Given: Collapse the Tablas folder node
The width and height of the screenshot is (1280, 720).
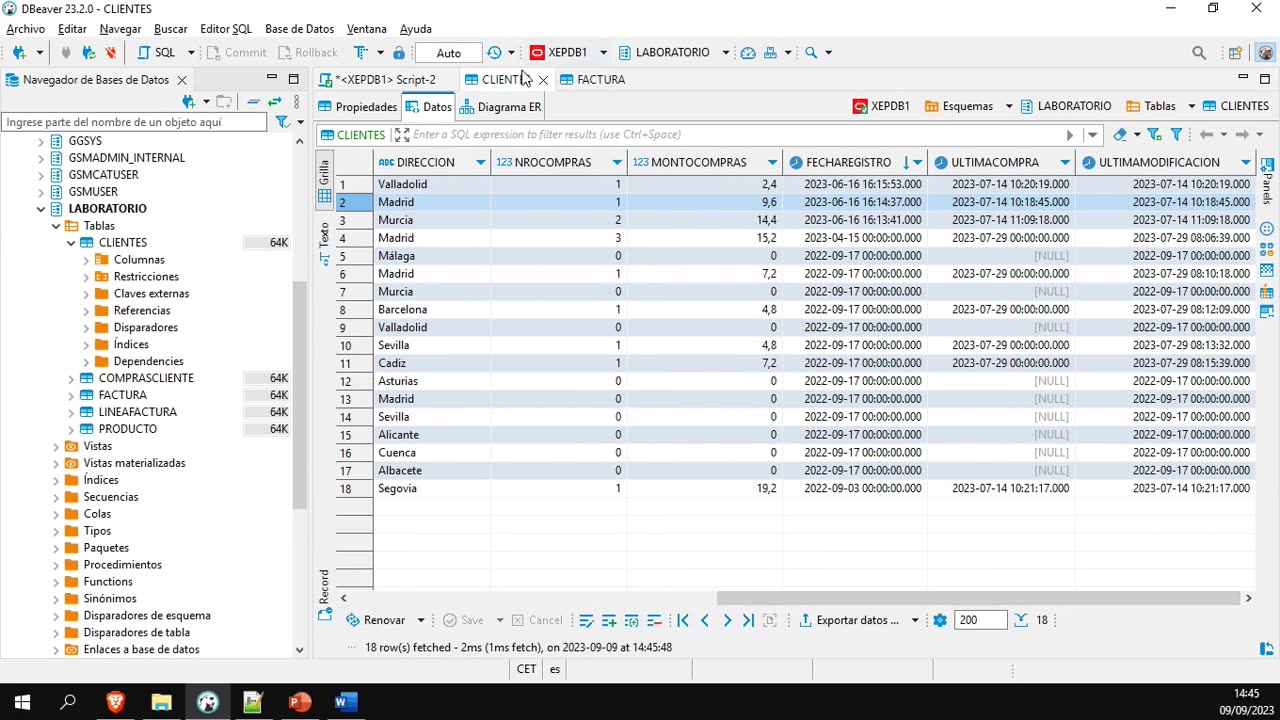Looking at the screenshot, I should pyautogui.click(x=56, y=226).
